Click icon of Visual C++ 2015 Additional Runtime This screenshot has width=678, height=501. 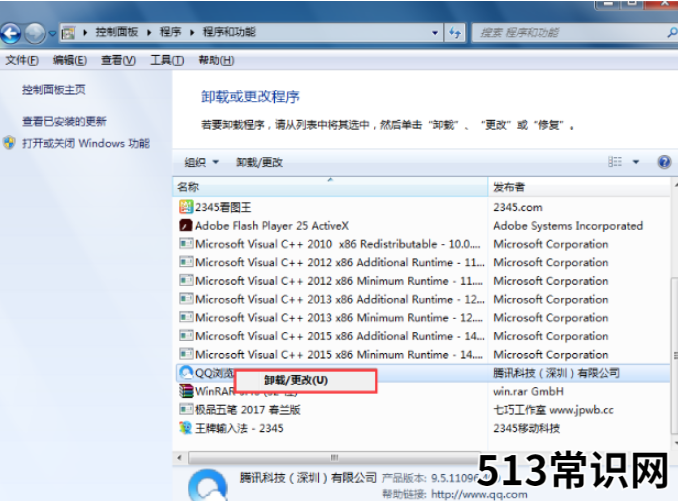tap(186, 335)
